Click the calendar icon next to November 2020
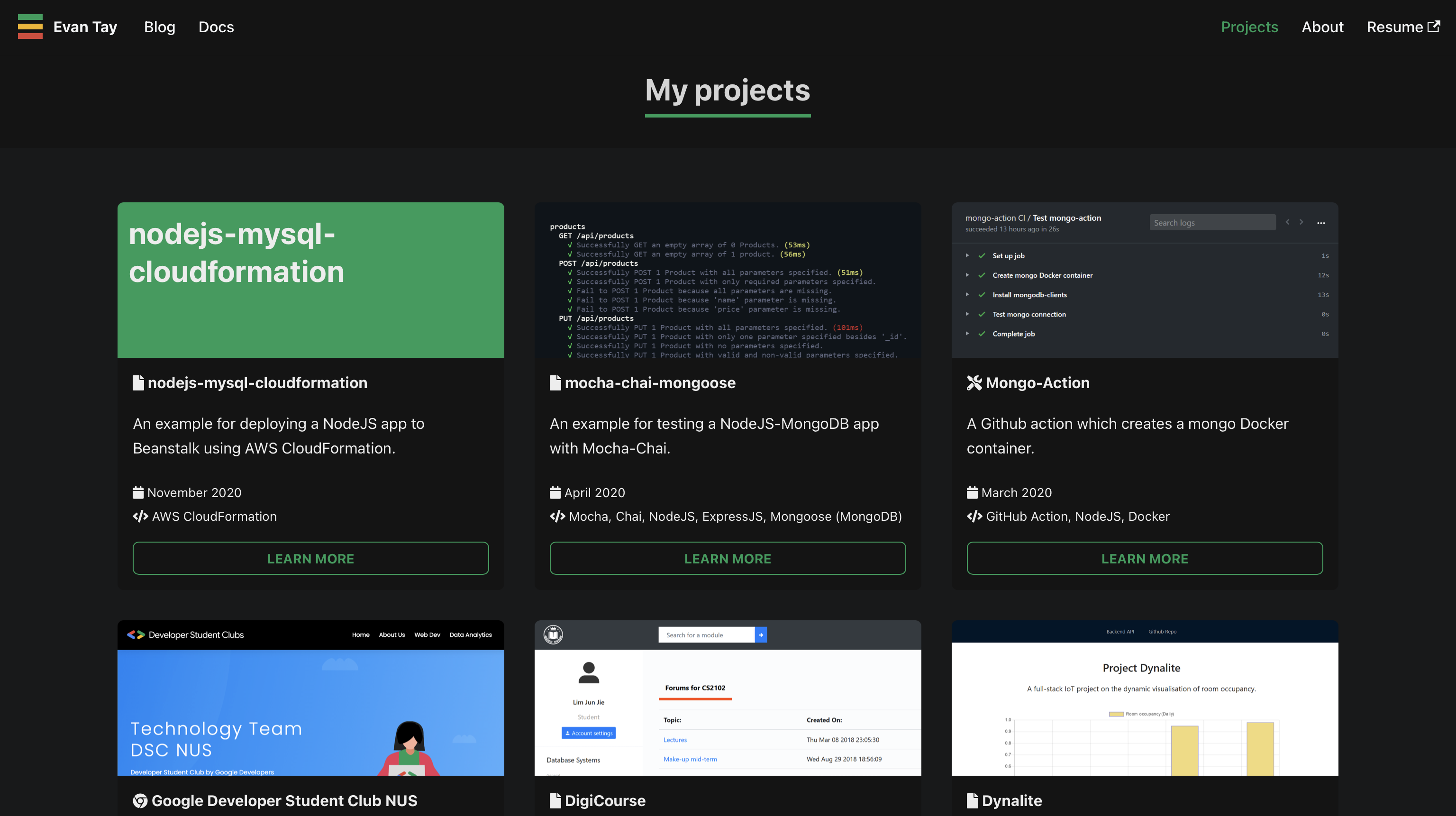This screenshot has width=1456, height=816. [x=138, y=492]
